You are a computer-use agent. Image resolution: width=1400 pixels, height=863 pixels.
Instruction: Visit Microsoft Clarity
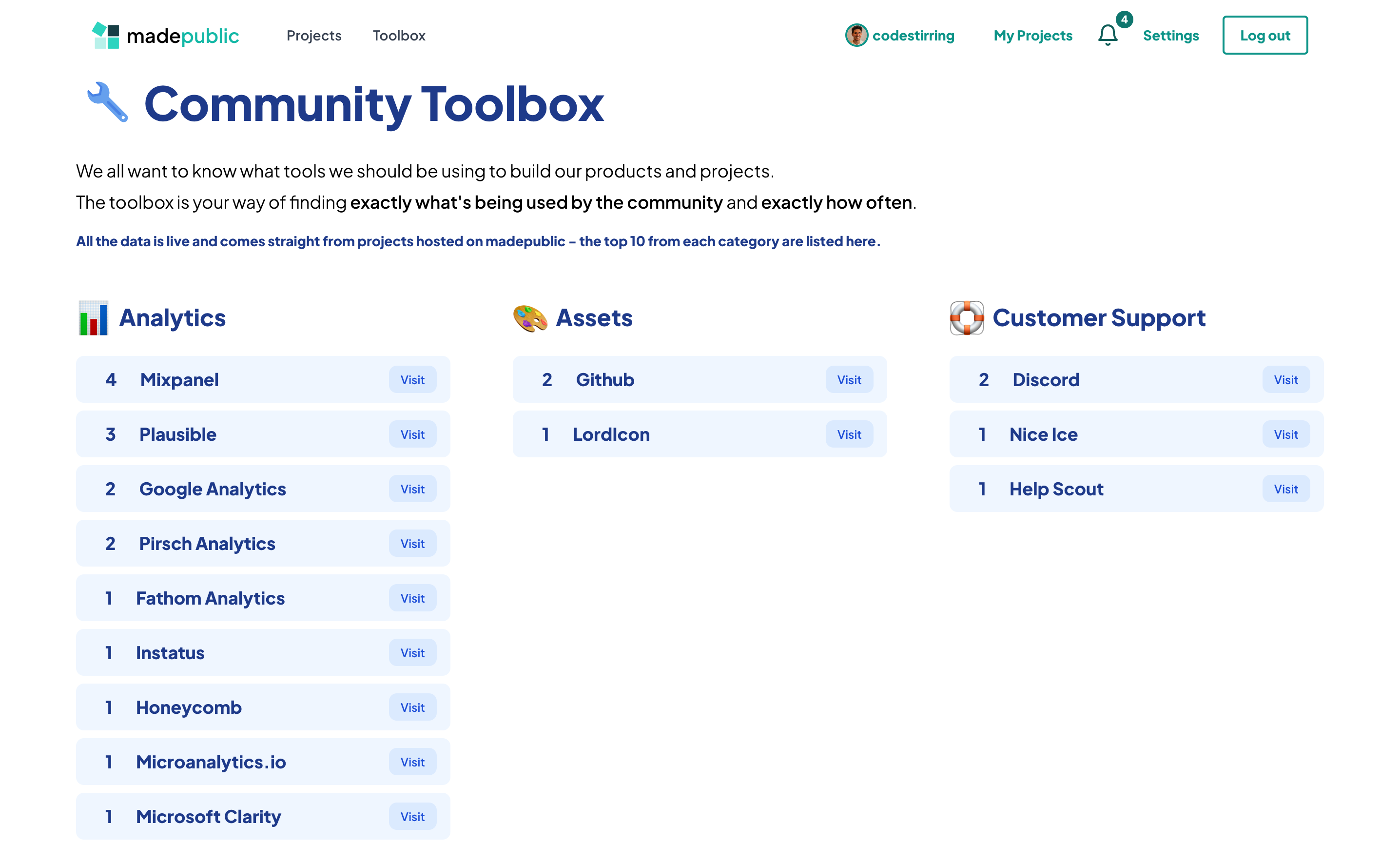tap(412, 817)
